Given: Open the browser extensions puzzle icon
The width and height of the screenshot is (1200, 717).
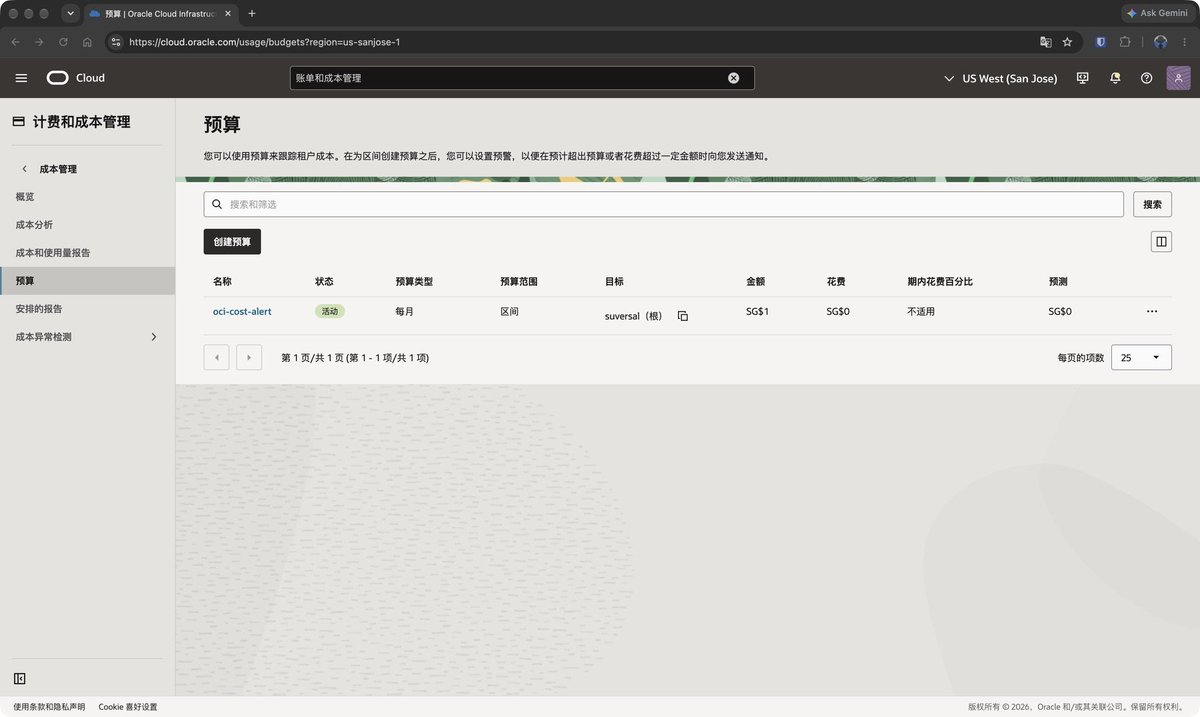Looking at the screenshot, I should [x=1125, y=42].
